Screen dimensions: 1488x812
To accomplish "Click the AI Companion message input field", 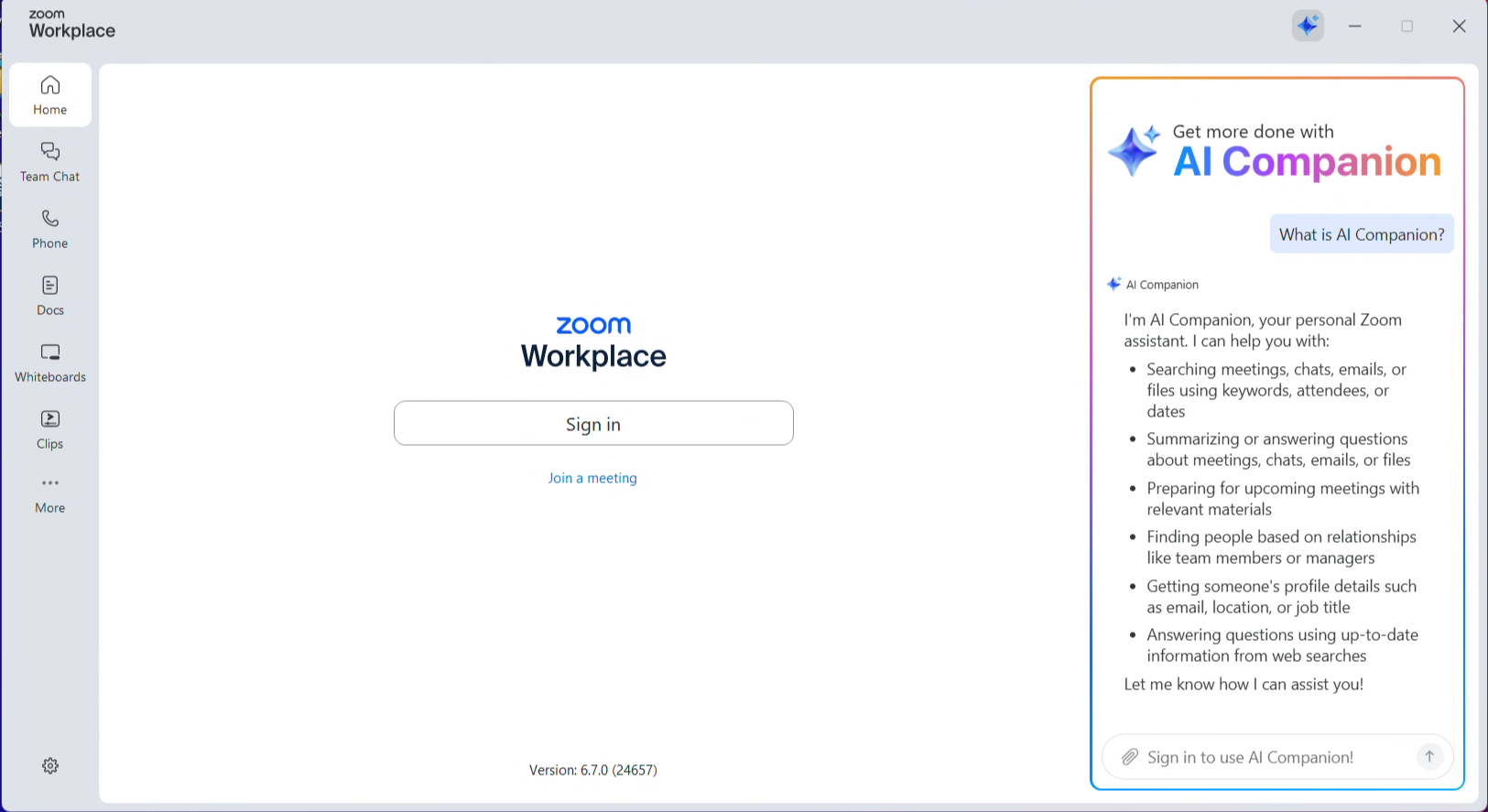I will click(x=1277, y=757).
